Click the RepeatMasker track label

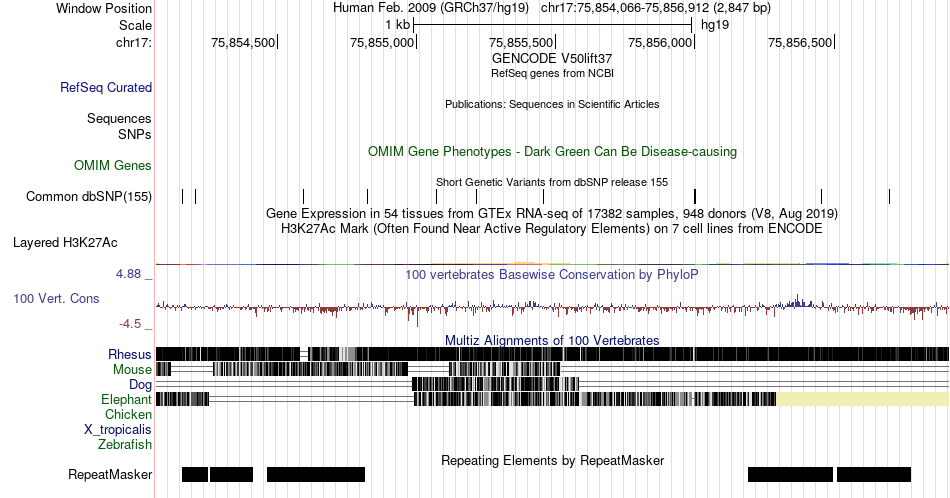tap(110, 474)
